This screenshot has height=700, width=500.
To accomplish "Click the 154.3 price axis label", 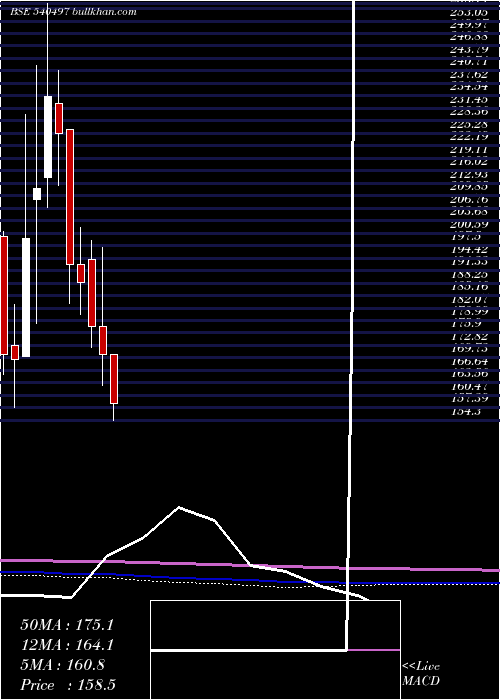I will [x=465, y=412].
